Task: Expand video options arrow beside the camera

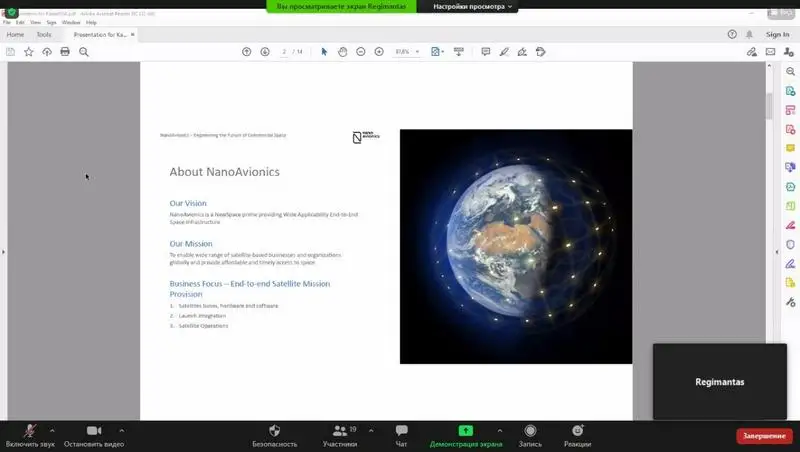Action: pos(121,431)
